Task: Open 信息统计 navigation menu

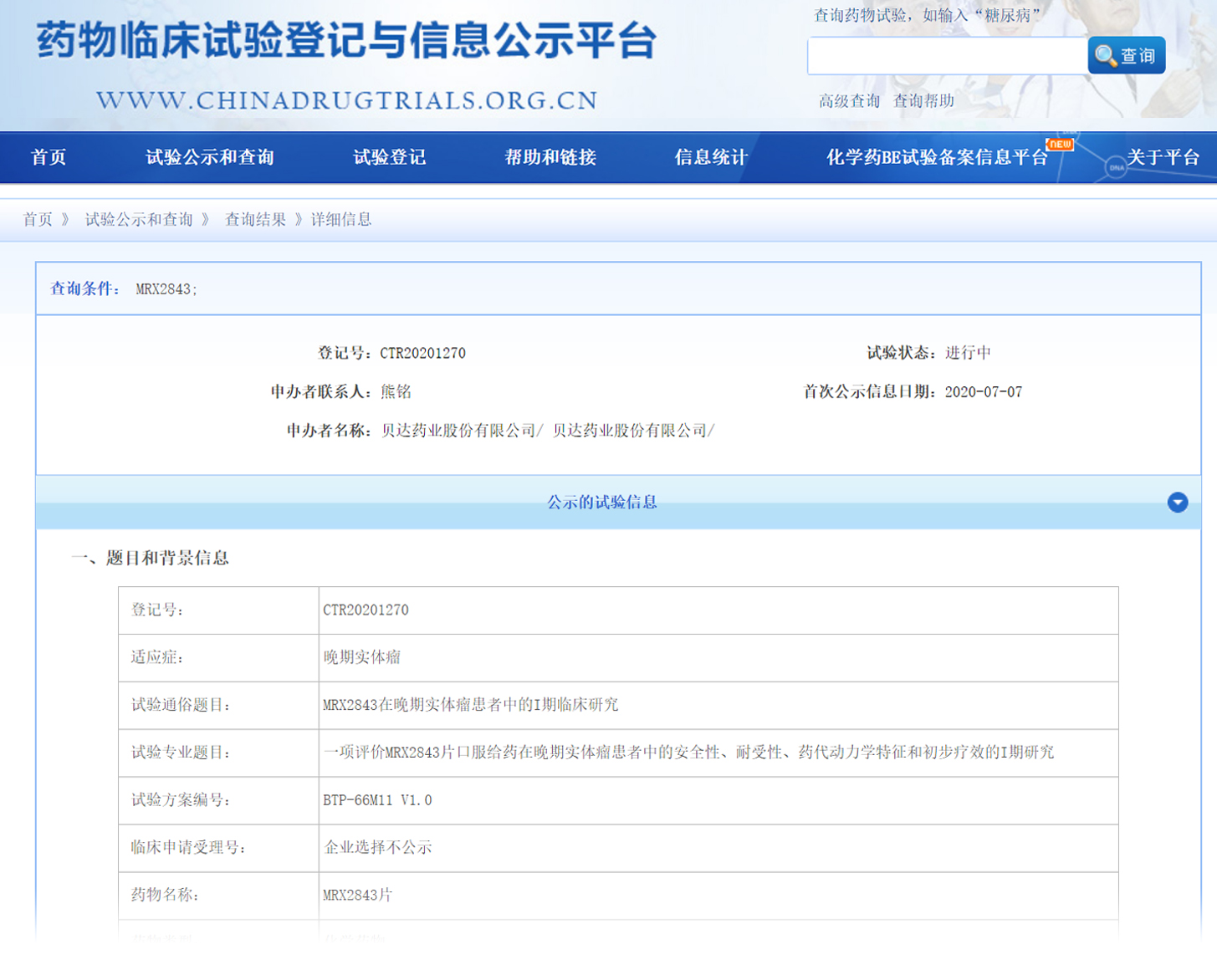Action: click(x=711, y=157)
